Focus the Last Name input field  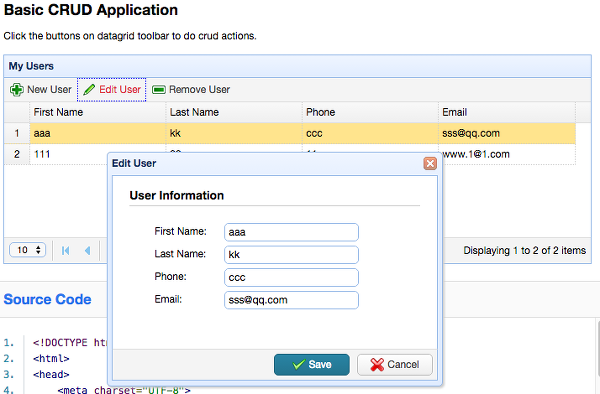pyautogui.click(x=291, y=255)
